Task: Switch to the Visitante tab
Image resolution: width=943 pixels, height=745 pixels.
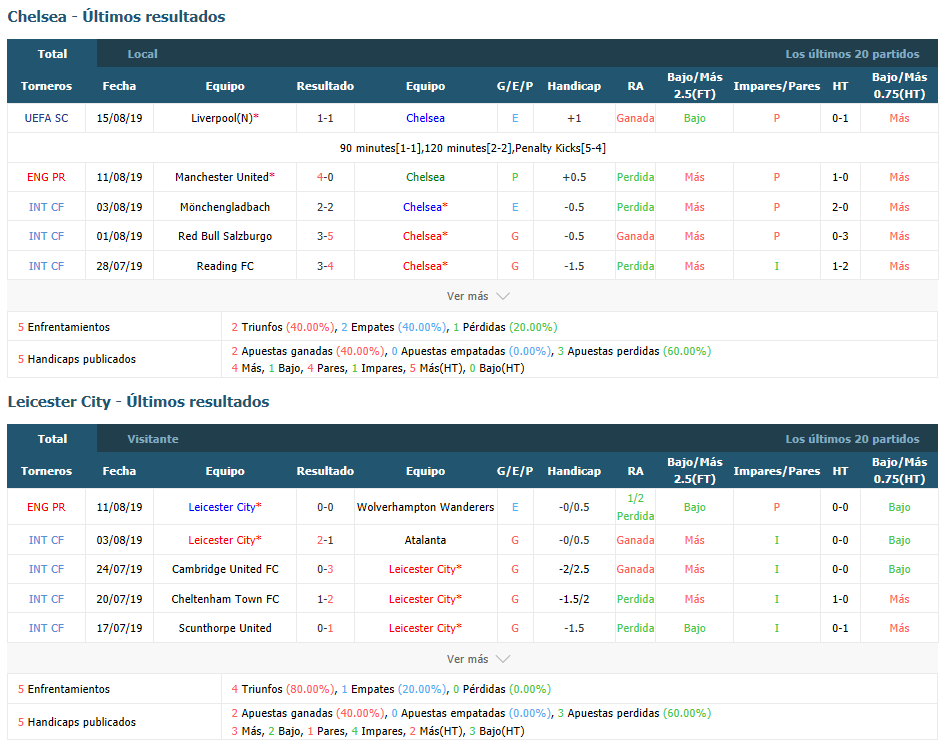Action: tap(153, 438)
